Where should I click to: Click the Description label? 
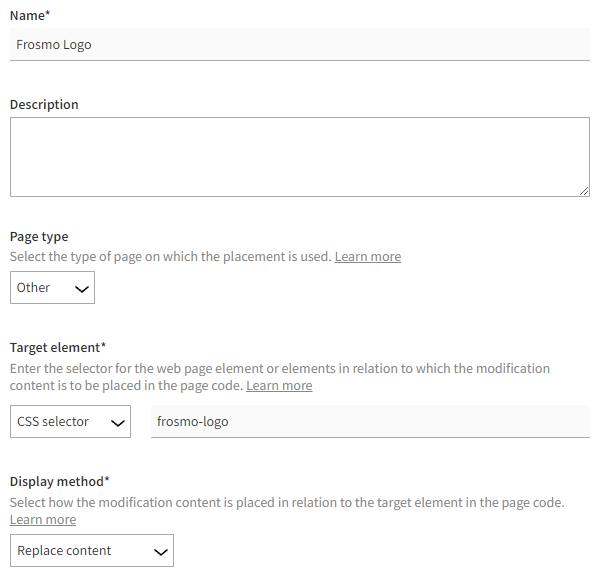click(x=44, y=104)
